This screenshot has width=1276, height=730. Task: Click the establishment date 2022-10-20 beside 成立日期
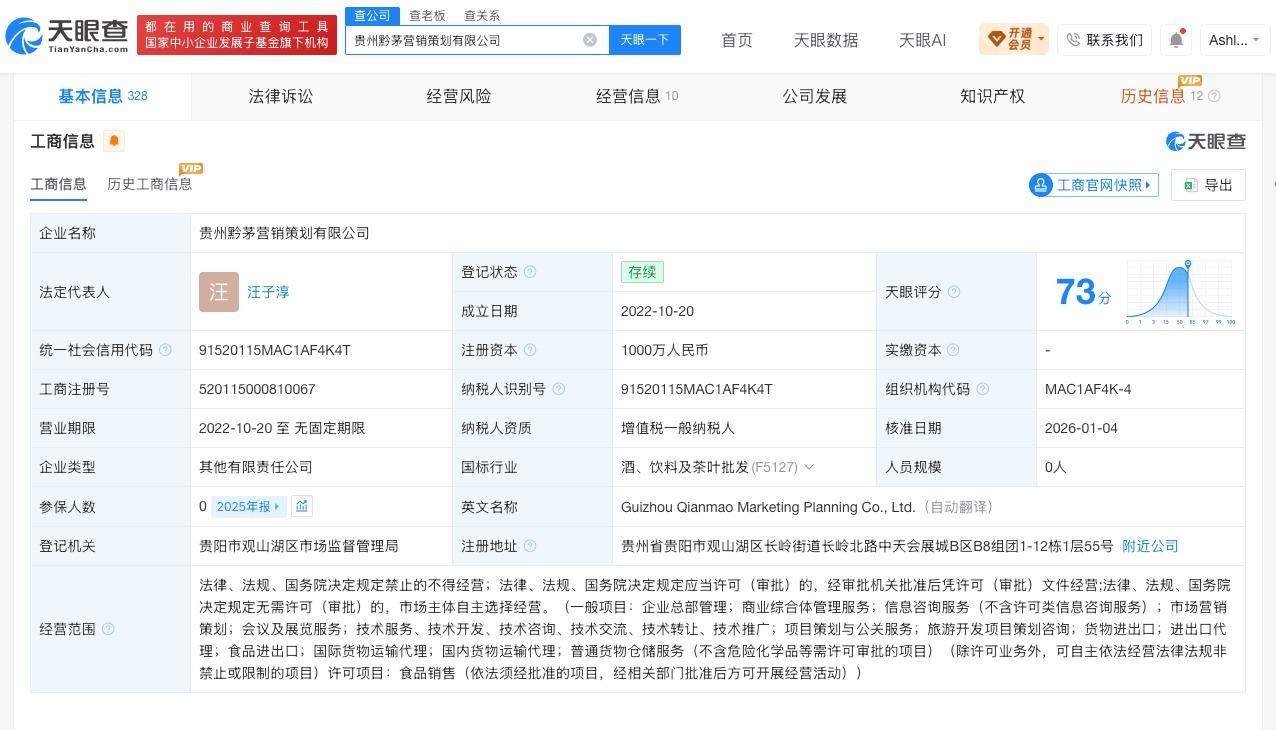pyautogui.click(x=657, y=311)
